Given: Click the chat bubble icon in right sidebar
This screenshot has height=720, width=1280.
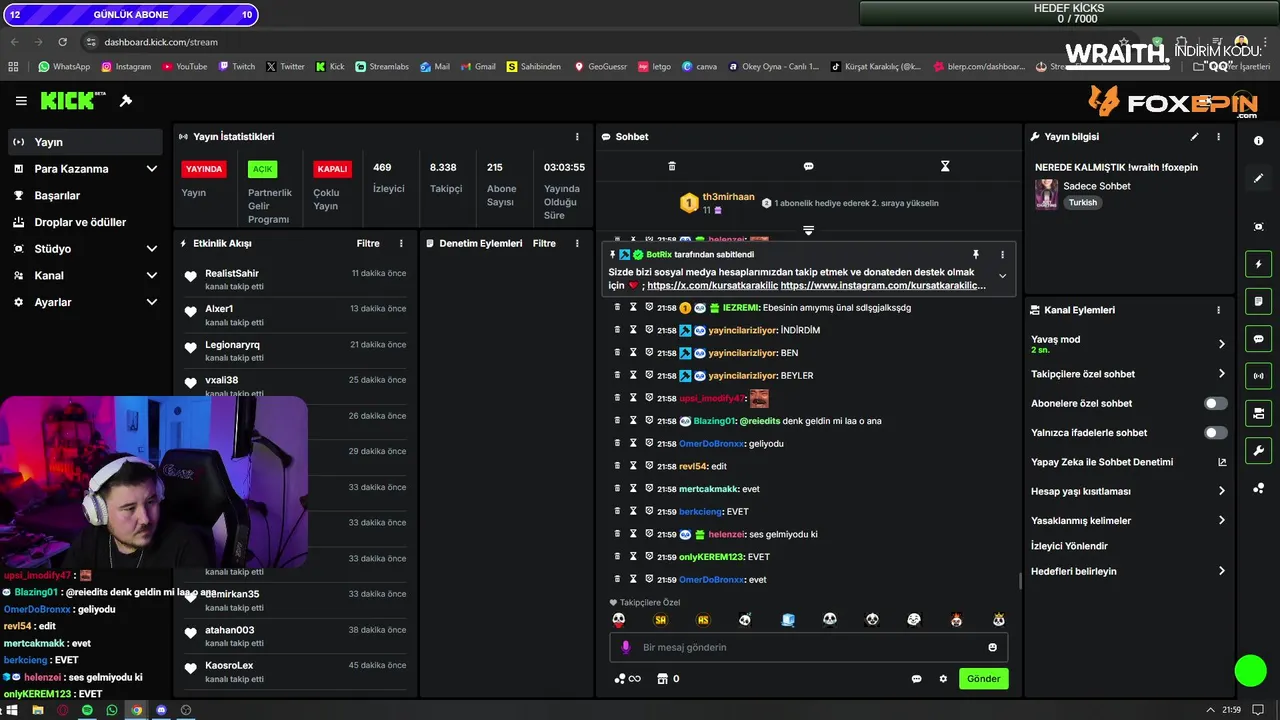Looking at the screenshot, I should point(1258,339).
